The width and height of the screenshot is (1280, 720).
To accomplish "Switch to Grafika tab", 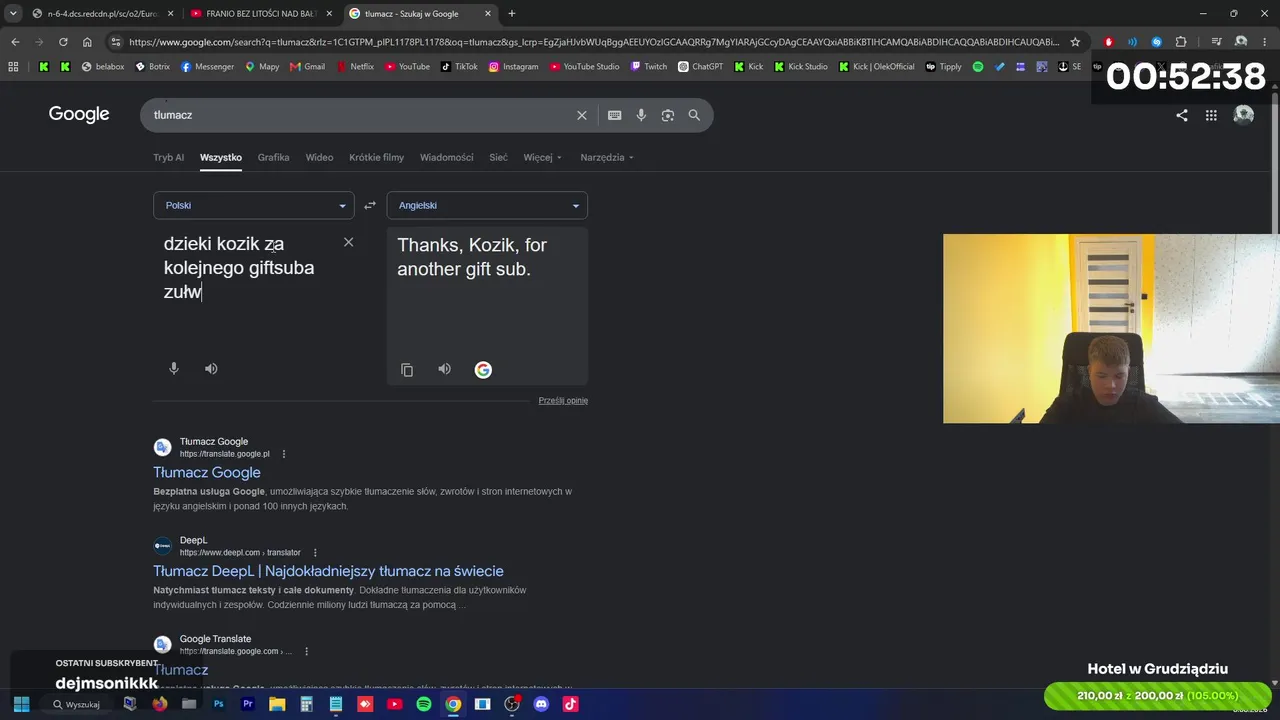I will tap(273, 158).
